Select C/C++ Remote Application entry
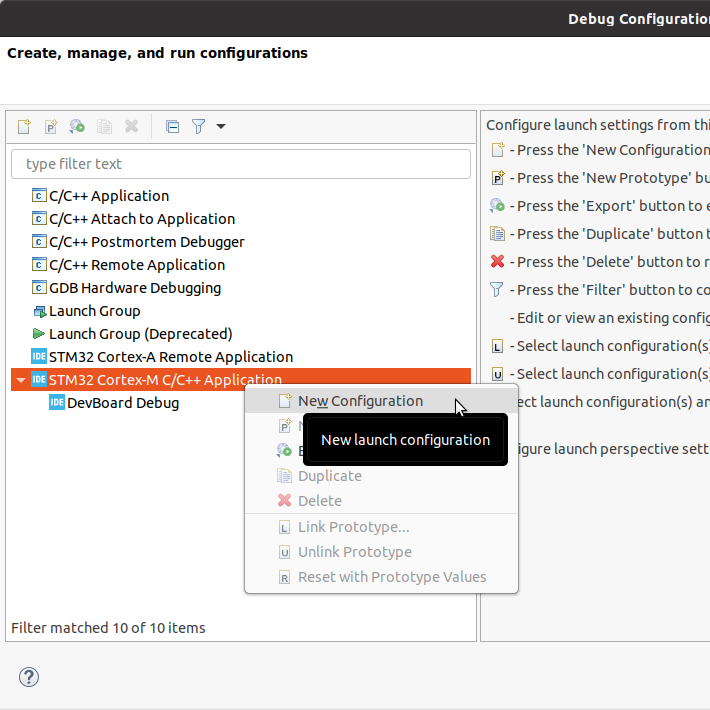This screenshot has width=710, height=710. 137,265
